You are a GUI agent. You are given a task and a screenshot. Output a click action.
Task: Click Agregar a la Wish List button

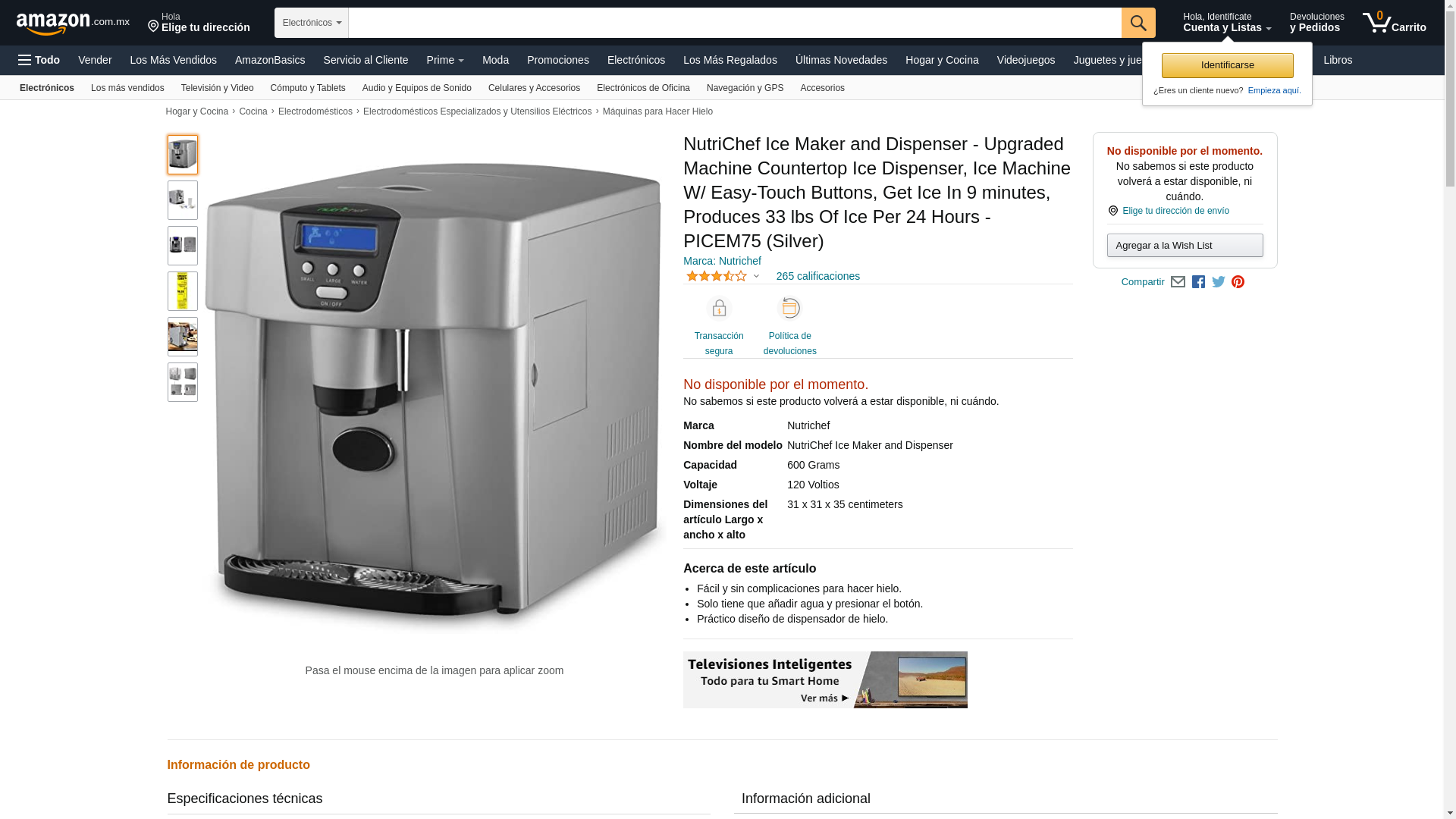1185,245
